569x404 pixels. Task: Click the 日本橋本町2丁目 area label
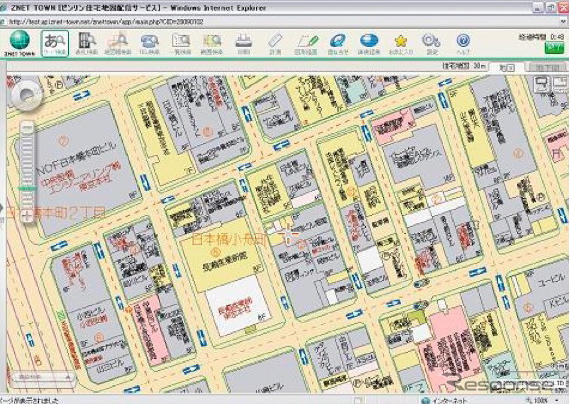point(56,212)
